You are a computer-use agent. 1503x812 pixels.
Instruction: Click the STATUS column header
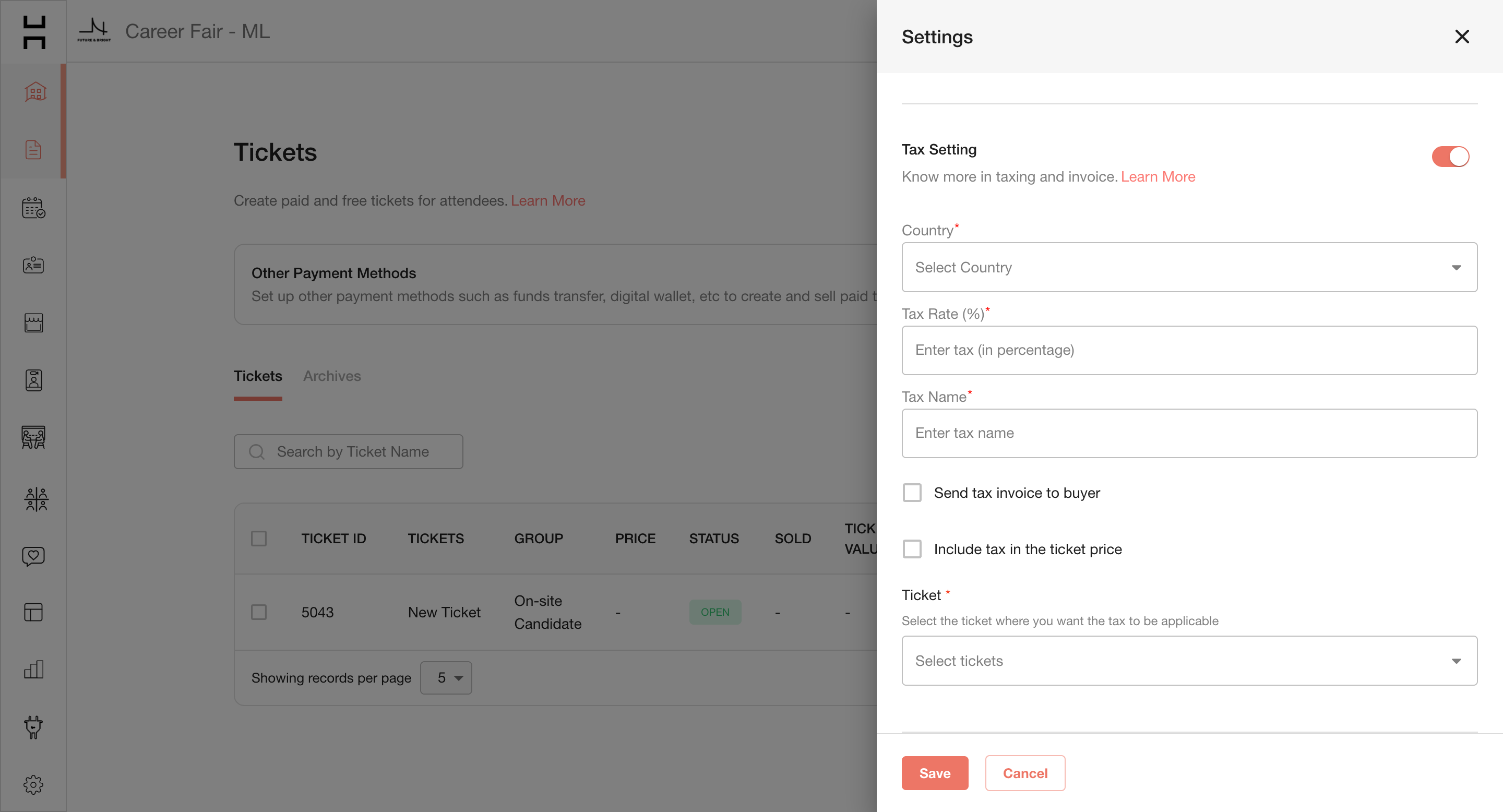[713, 538]
